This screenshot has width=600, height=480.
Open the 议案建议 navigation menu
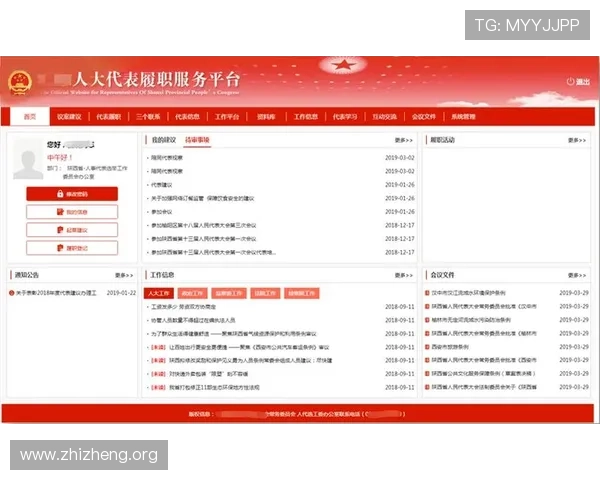(x=69, y=116)
